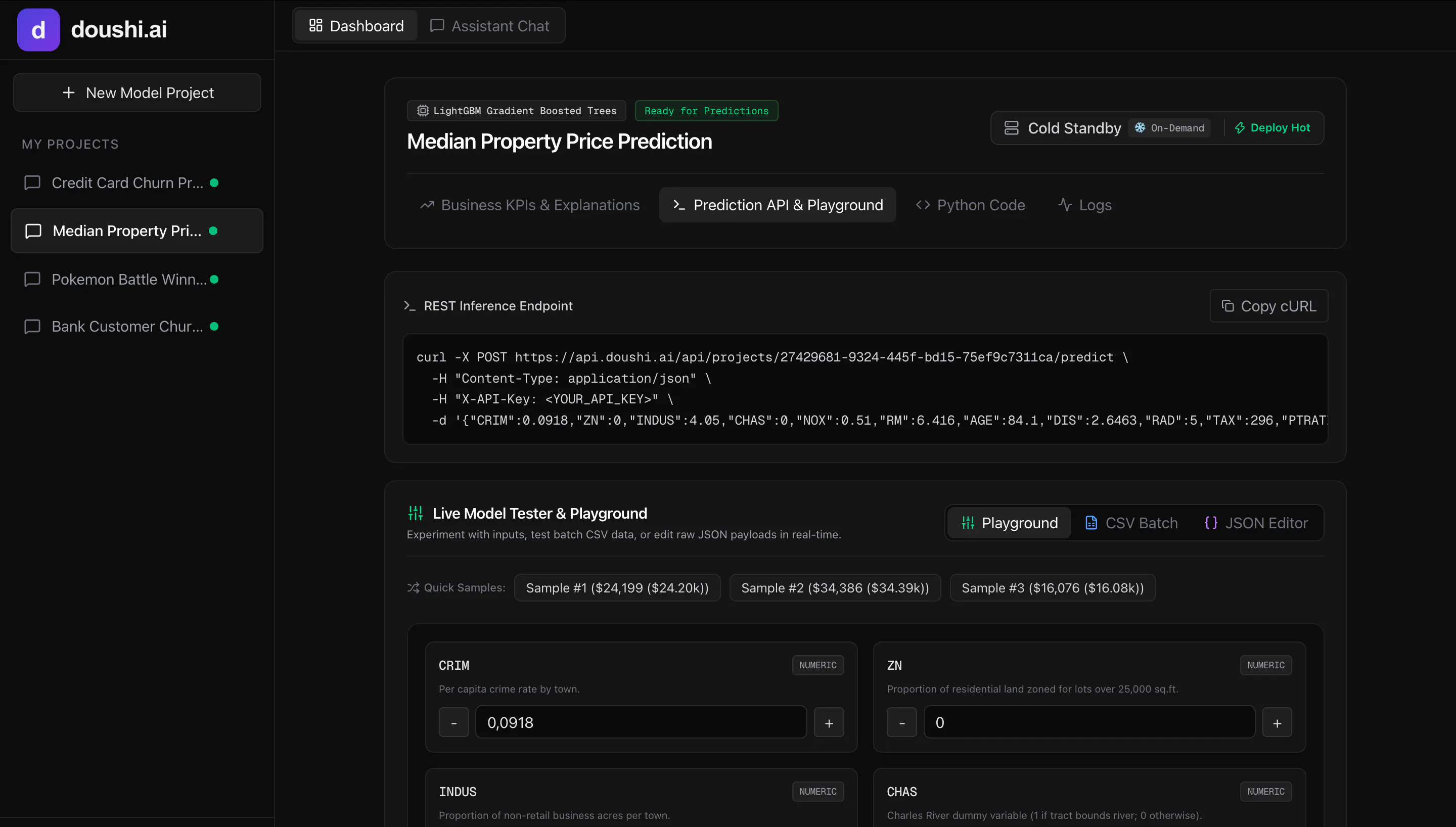Click the Credit Card Churn chat icon

pyautogui.click(x=32, y=182)
